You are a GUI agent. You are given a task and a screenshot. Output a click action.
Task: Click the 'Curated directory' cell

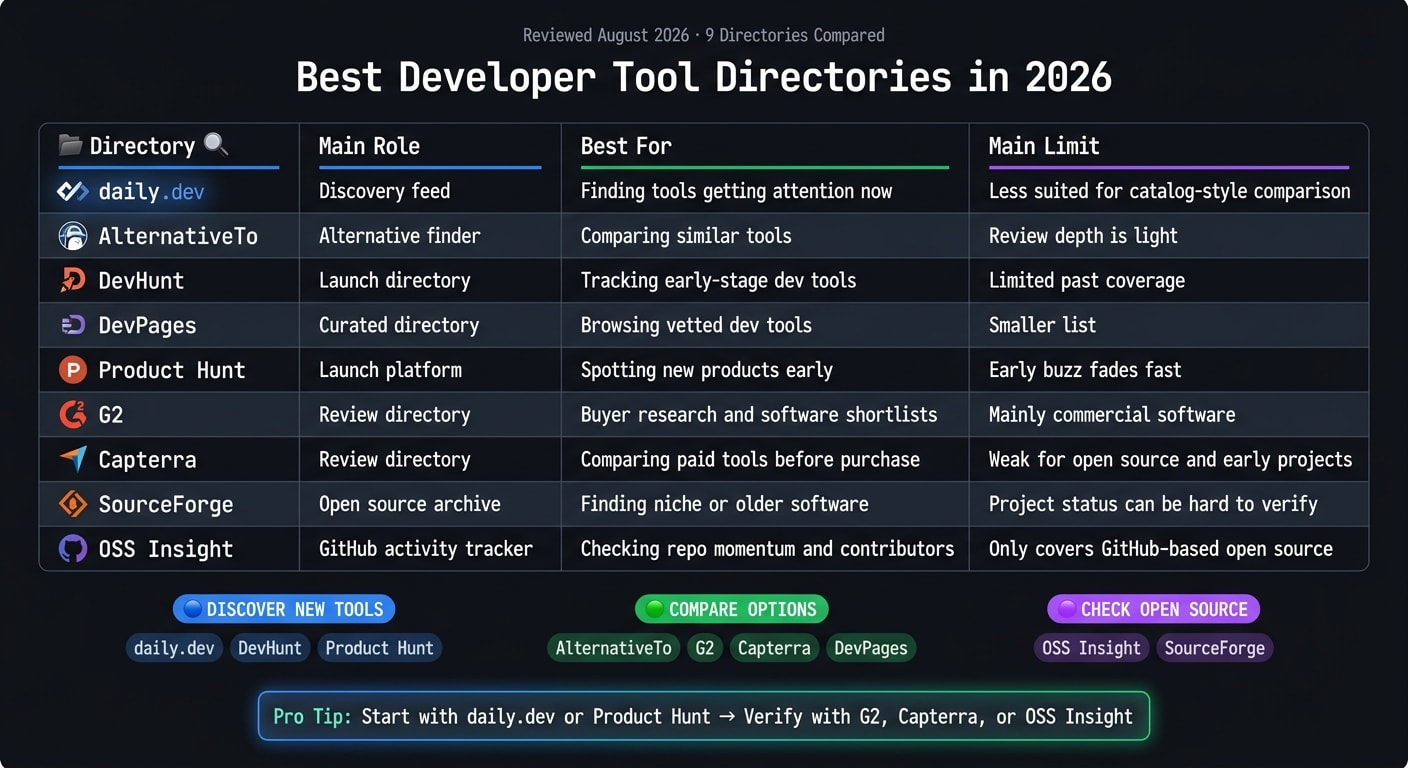(x=398, y=325)
